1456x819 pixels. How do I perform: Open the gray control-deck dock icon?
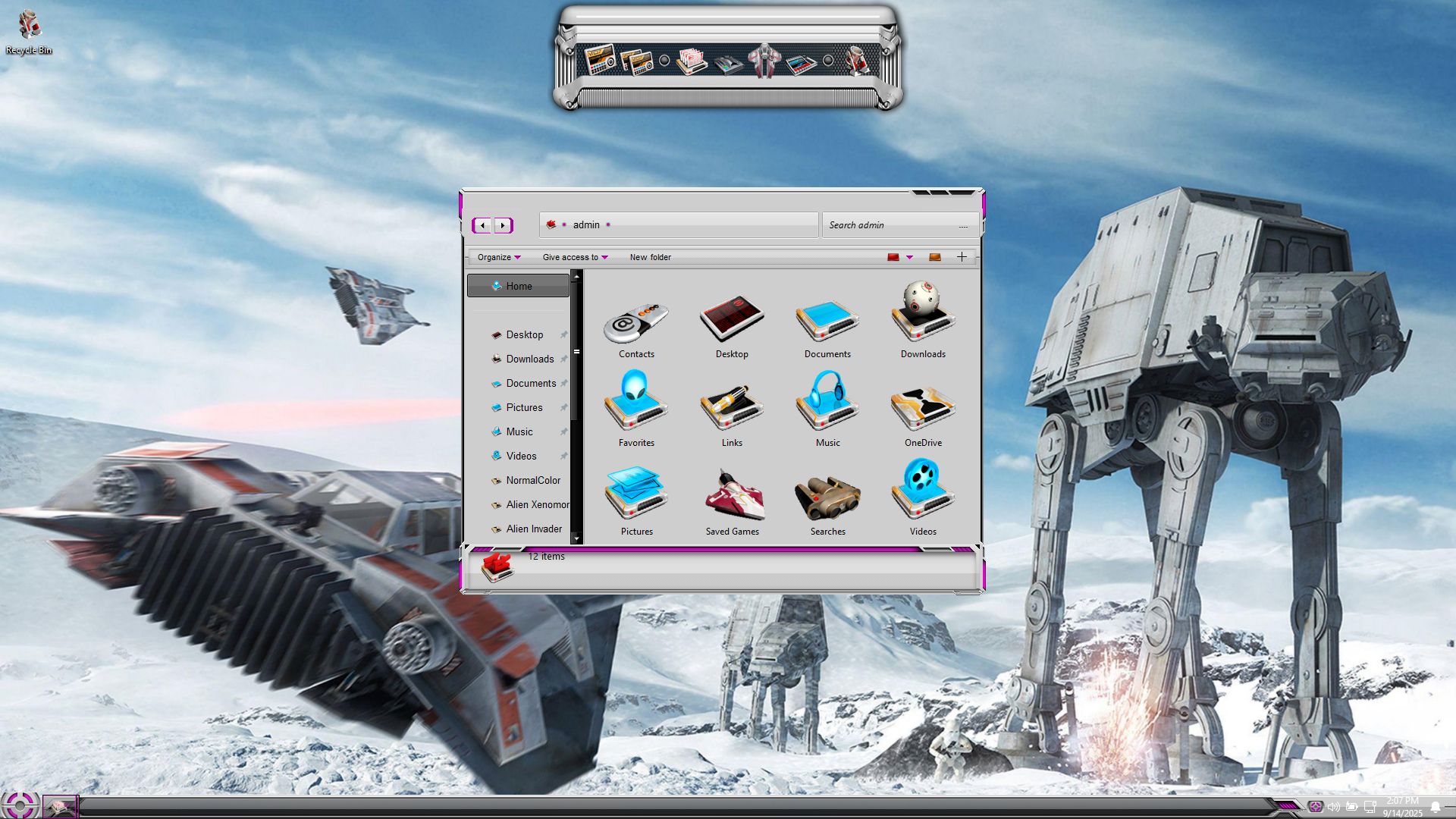point(728,64)
